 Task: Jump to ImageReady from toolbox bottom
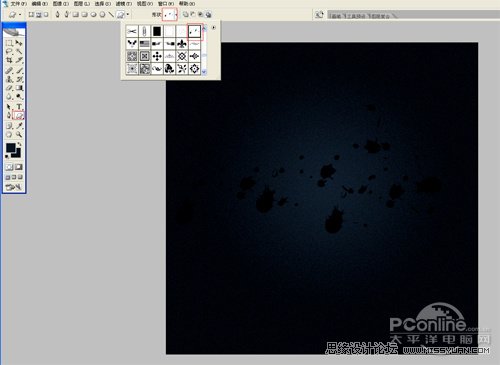(14, 187)
